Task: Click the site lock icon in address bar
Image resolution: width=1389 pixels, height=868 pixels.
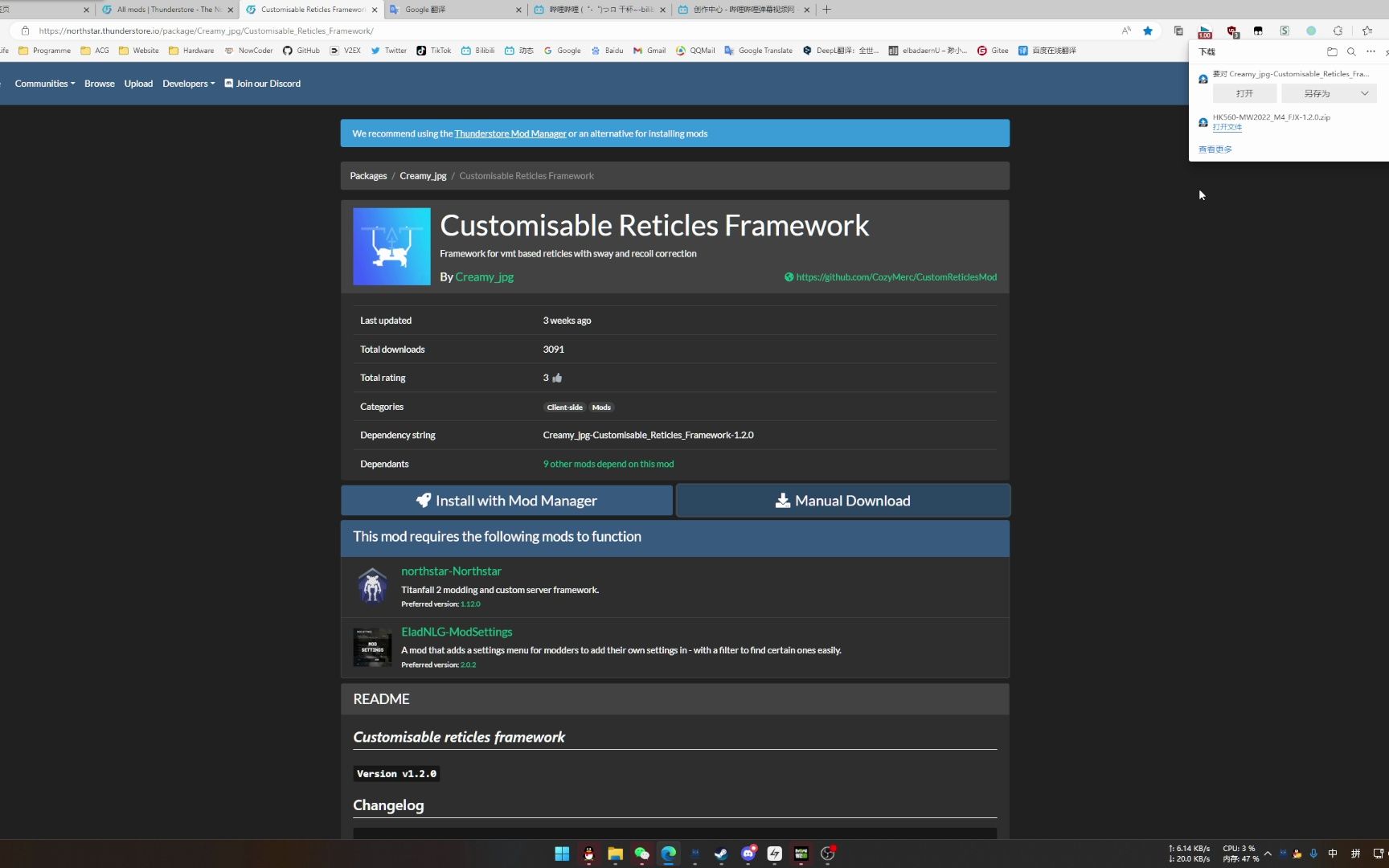Action: (x=25, y=31)
